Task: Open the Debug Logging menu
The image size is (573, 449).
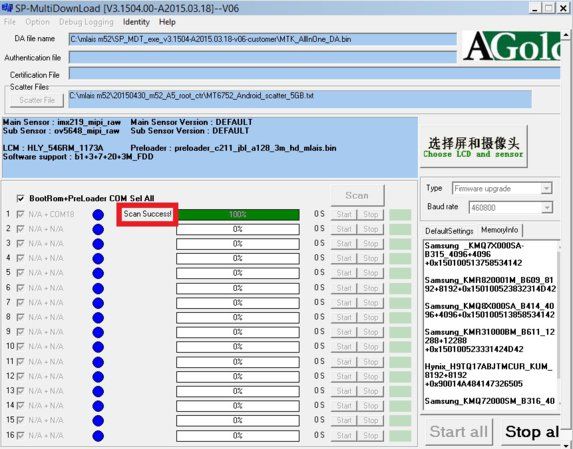Action: [86, 22]
